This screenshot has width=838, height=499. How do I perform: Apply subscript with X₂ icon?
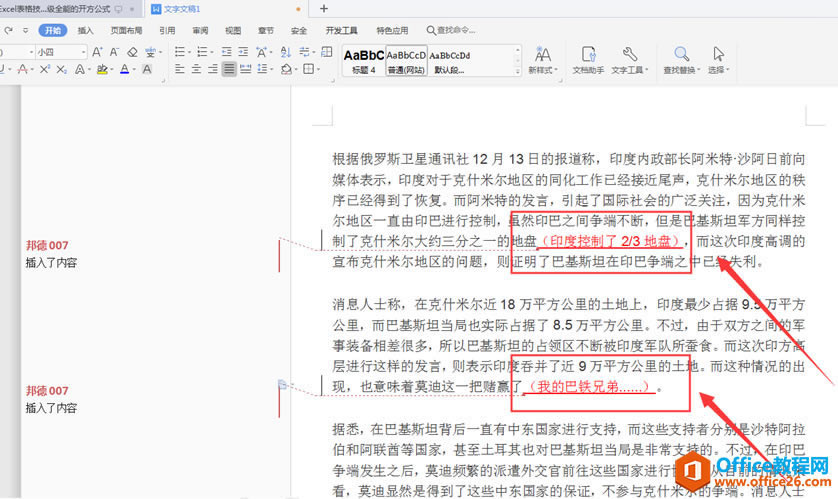click(x=61, y=69)
